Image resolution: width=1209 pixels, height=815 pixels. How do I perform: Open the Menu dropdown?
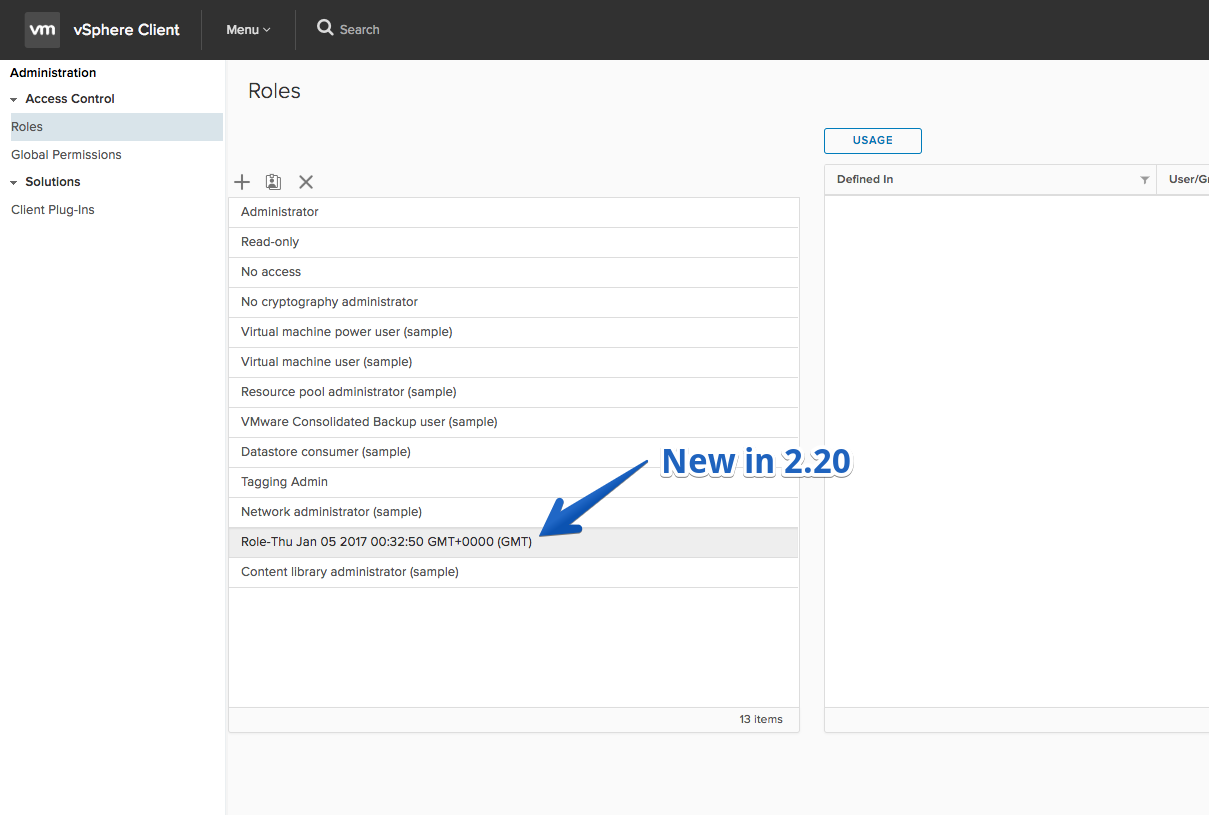point(248,30)
